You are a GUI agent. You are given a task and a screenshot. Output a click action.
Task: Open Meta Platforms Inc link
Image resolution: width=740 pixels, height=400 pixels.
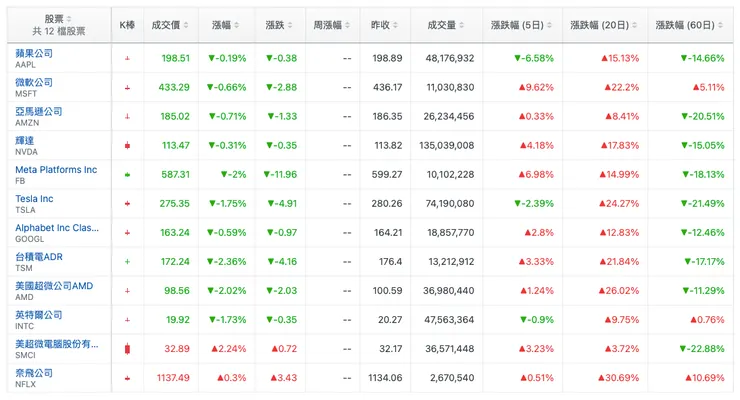pyautogui.click(x=56, y=169)
